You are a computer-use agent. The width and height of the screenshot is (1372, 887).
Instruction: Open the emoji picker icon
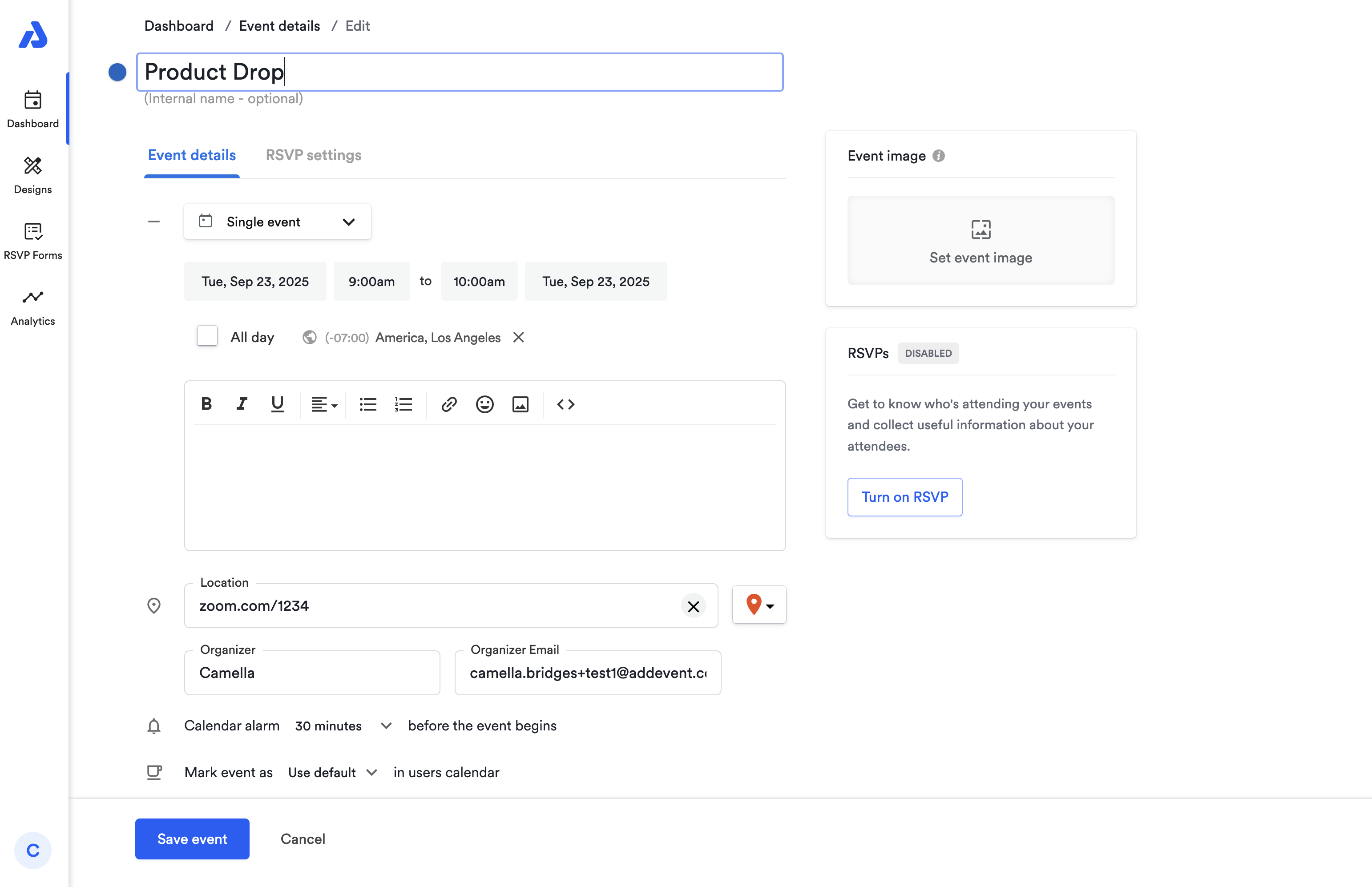pos(484,404)
